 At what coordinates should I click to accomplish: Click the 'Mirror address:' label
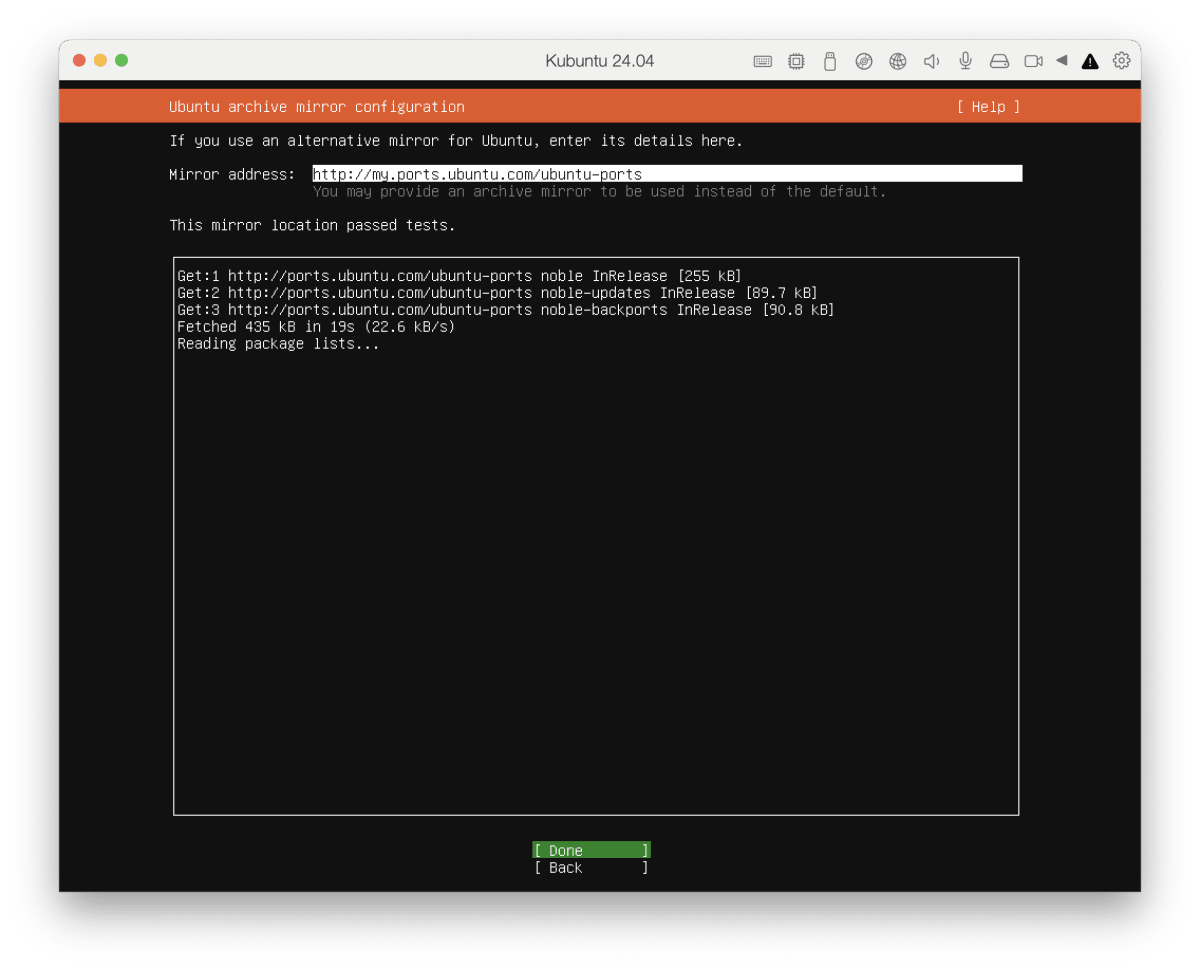232,174
